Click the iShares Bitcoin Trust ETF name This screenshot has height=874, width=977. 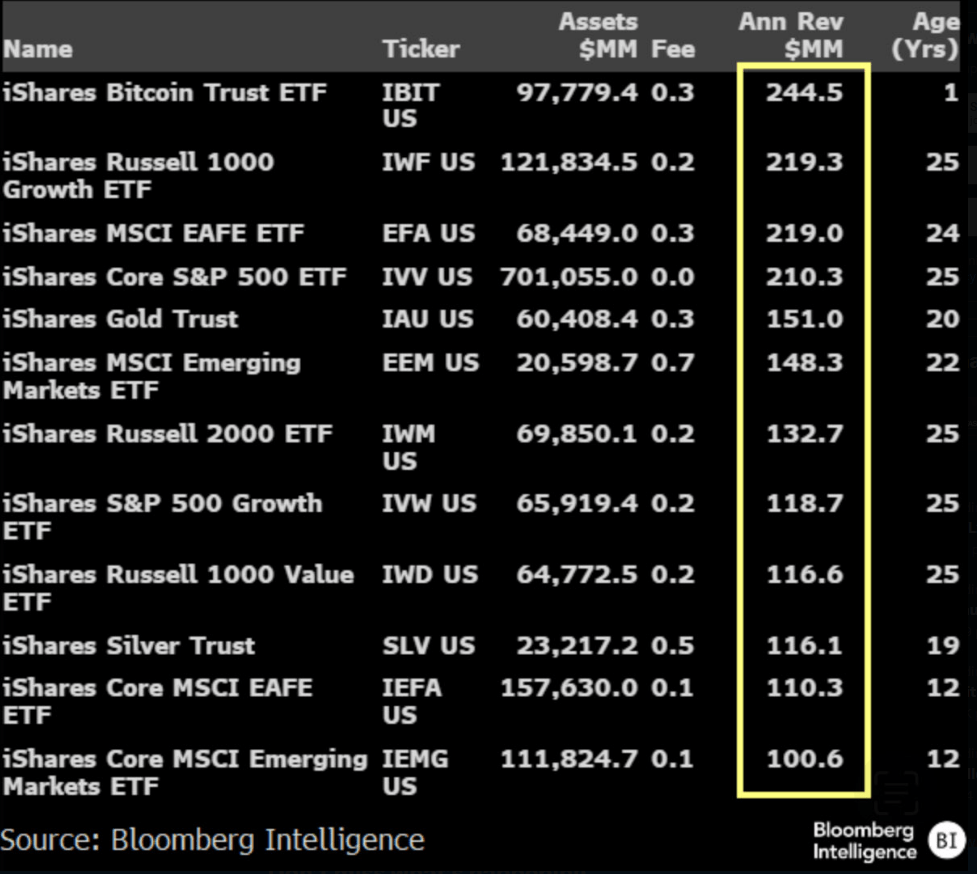tap(165, 93)
